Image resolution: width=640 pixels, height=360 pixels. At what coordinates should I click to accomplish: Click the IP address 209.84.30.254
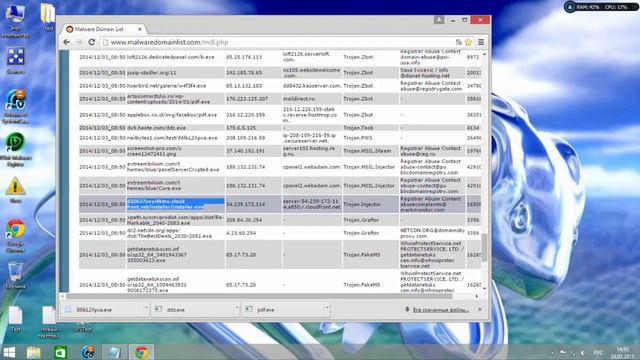pyautogui.click(x=244, y=220)
